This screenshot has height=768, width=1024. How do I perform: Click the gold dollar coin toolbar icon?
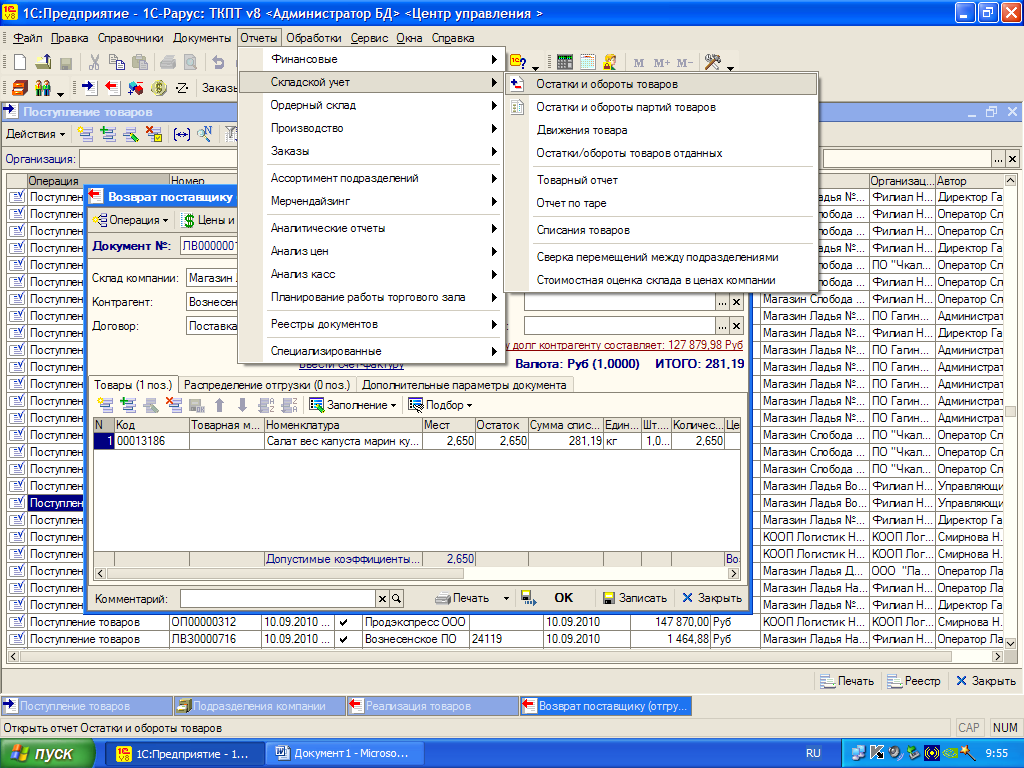[x=158, y=88]
